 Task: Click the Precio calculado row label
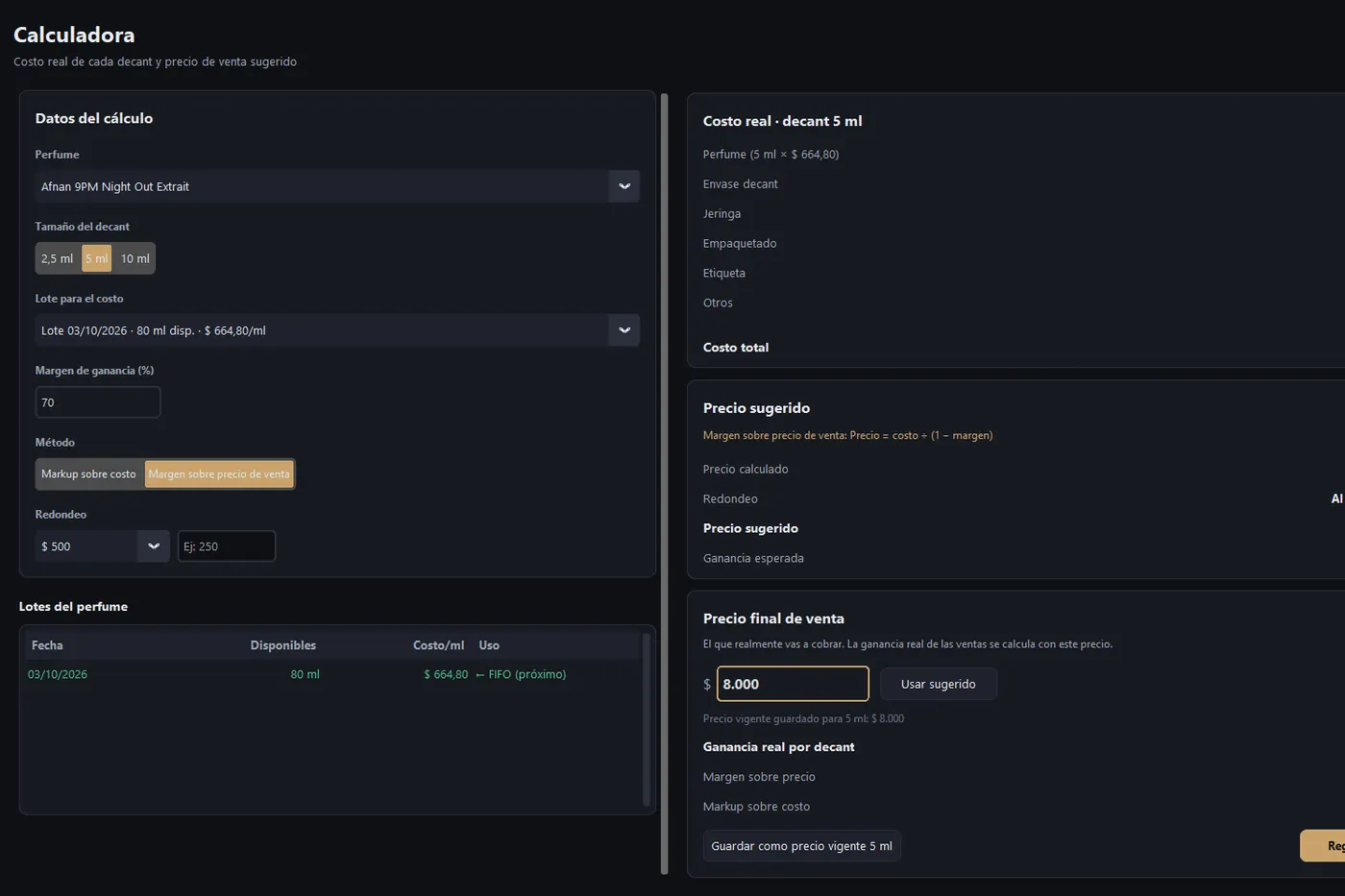point(746,470)
